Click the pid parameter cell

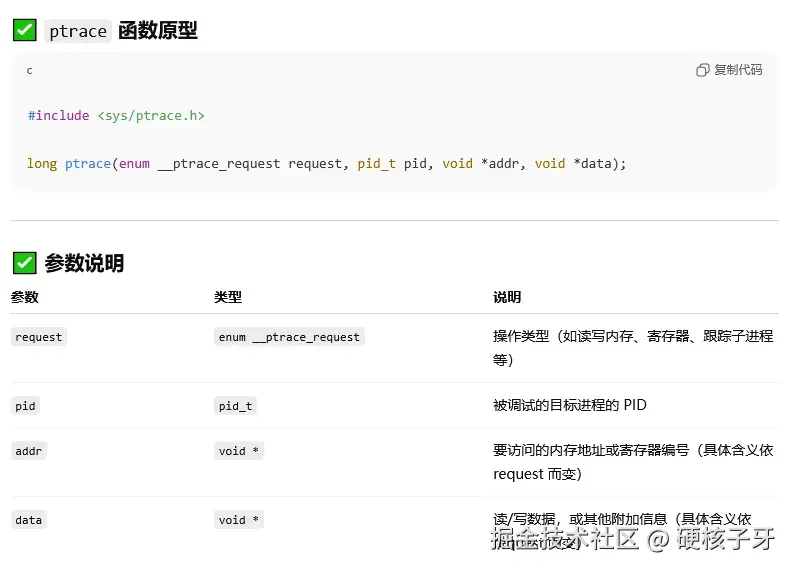coord(25,406)
